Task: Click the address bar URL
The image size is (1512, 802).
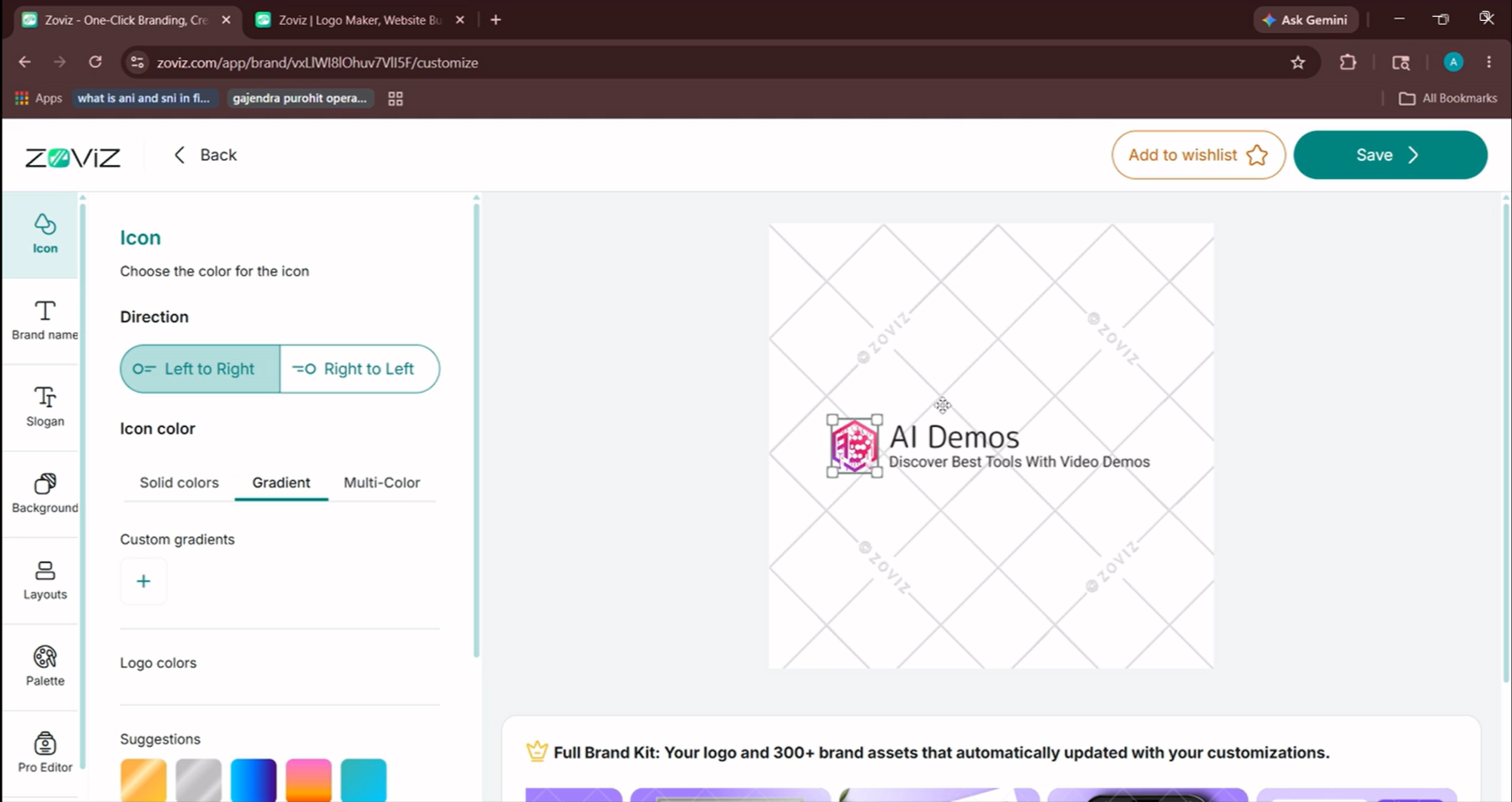Action: pos(317,62)
